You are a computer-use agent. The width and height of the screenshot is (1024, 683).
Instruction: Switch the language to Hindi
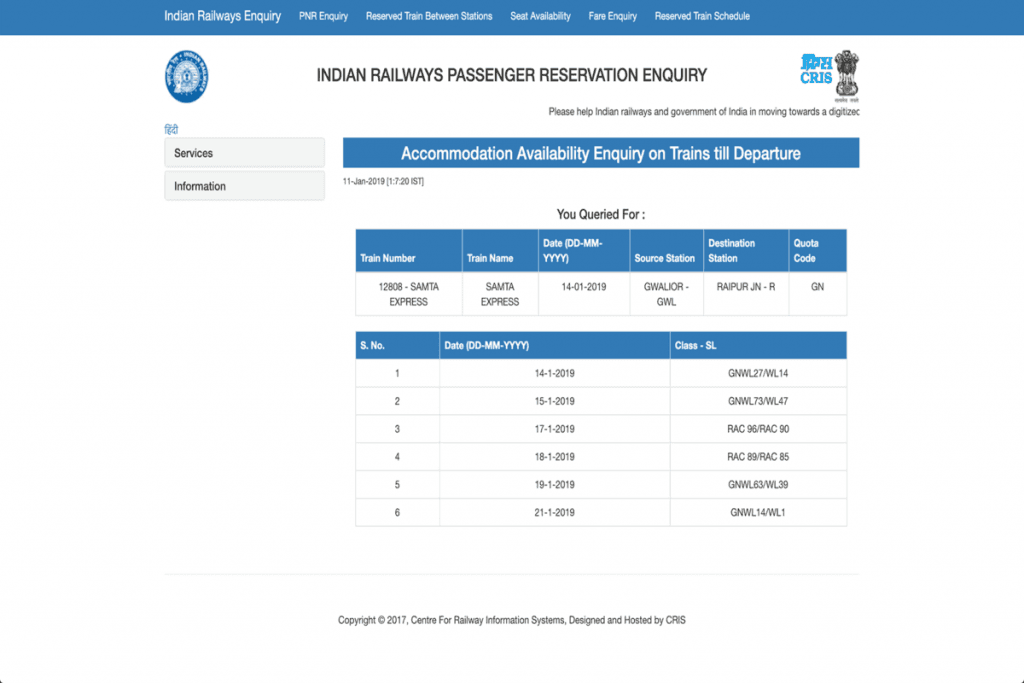pyautogui.click(x=171, y=130)
